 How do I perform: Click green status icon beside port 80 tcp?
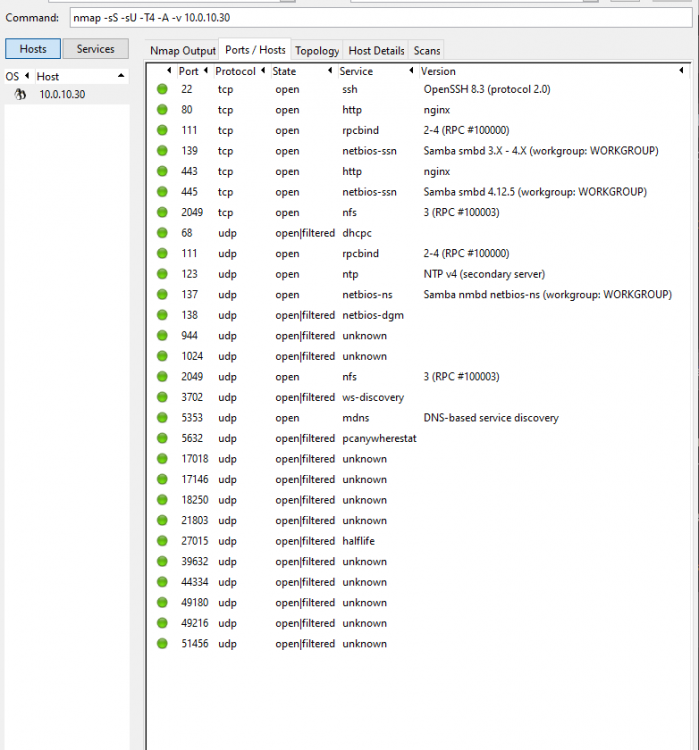point(162,110)
